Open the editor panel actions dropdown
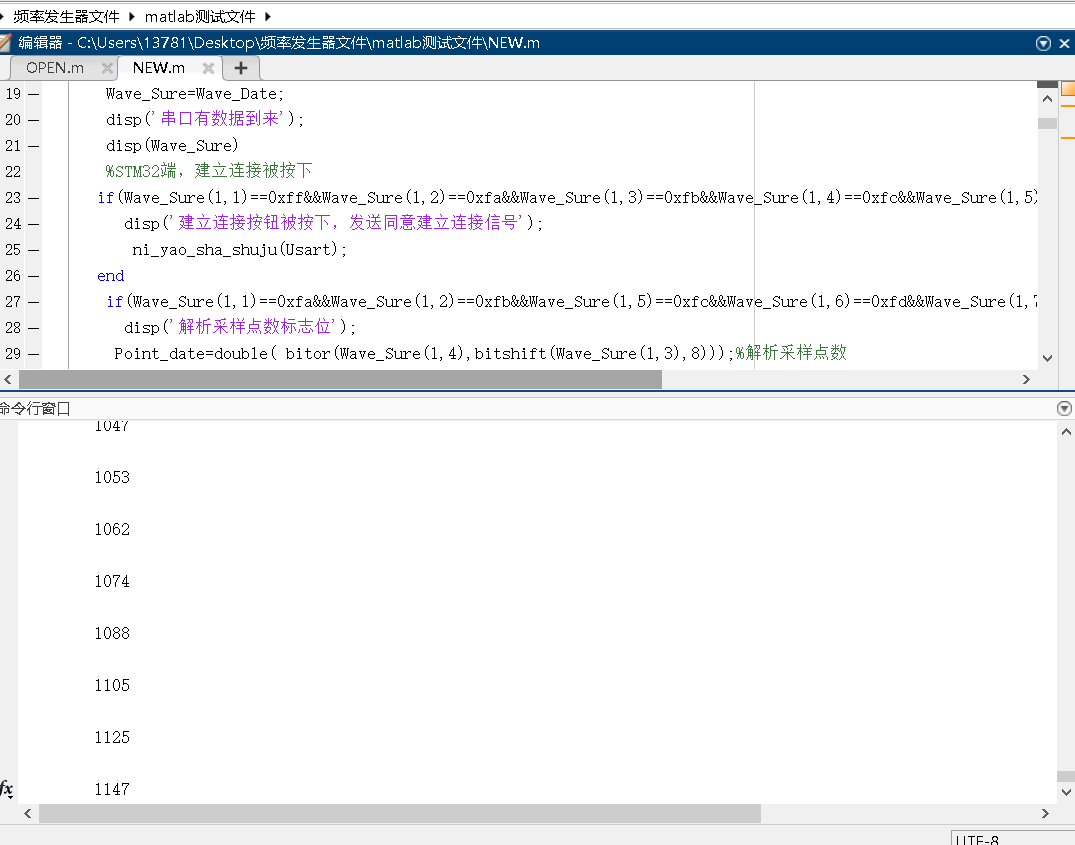 pos(1043,43)
